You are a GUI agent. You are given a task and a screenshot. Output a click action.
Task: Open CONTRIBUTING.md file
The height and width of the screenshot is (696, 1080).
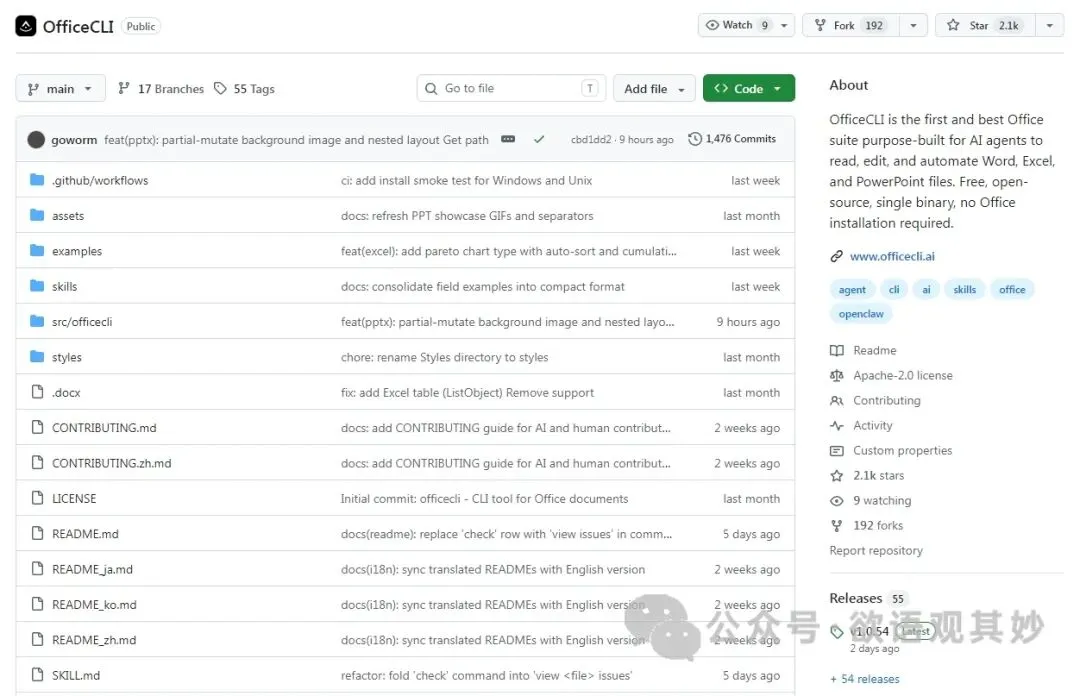(104, 428)
